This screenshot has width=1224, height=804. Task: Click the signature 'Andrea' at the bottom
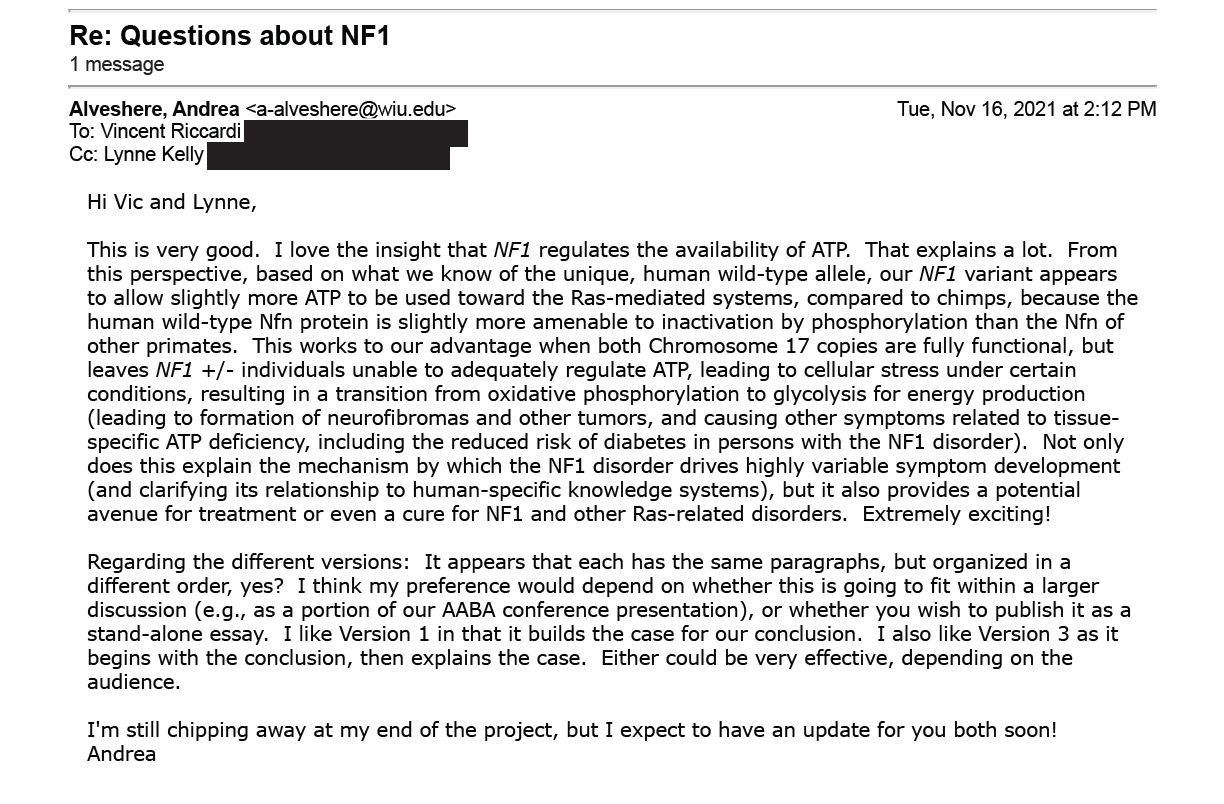tap(122, 754)
